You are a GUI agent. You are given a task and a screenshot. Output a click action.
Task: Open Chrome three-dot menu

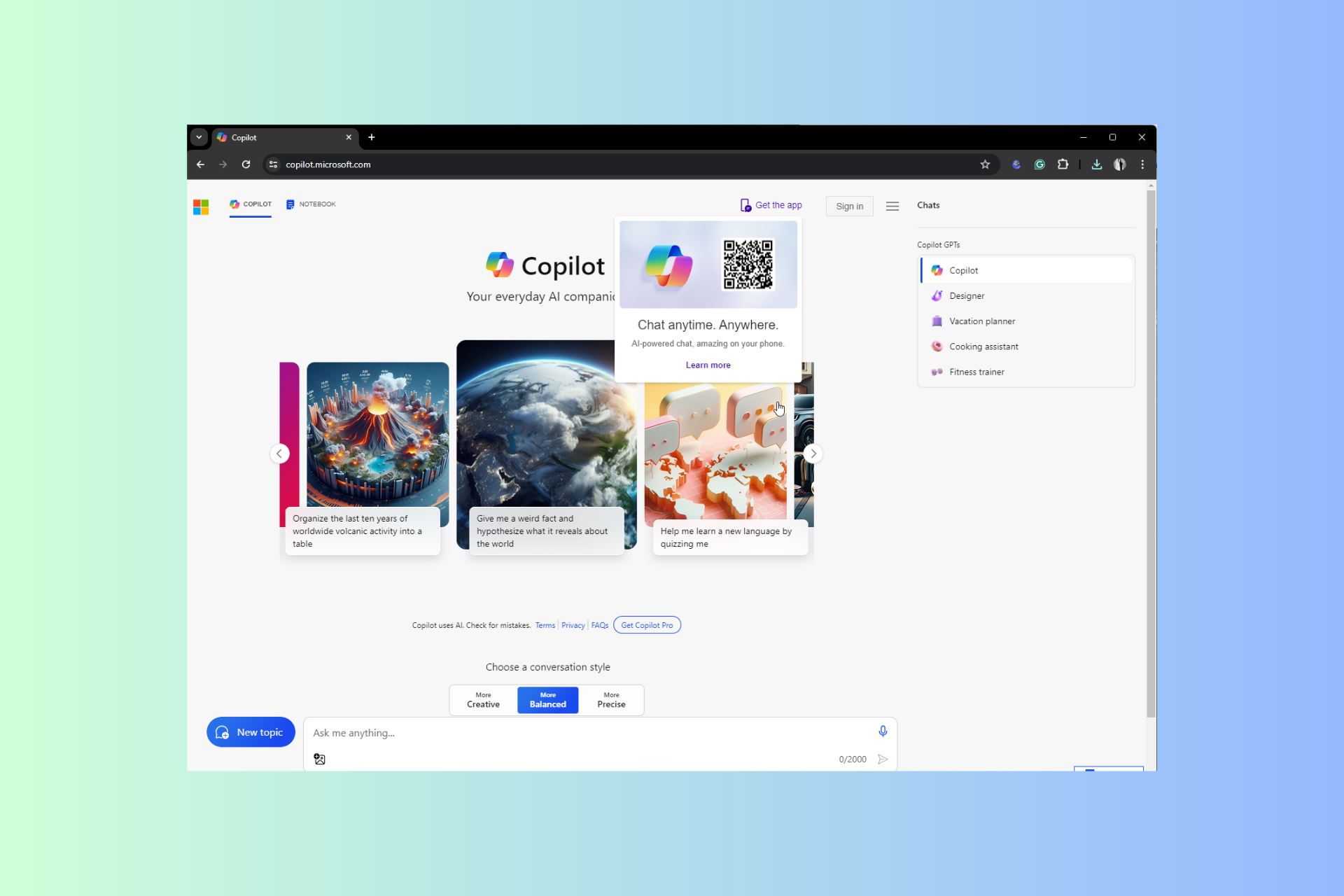1142,164
